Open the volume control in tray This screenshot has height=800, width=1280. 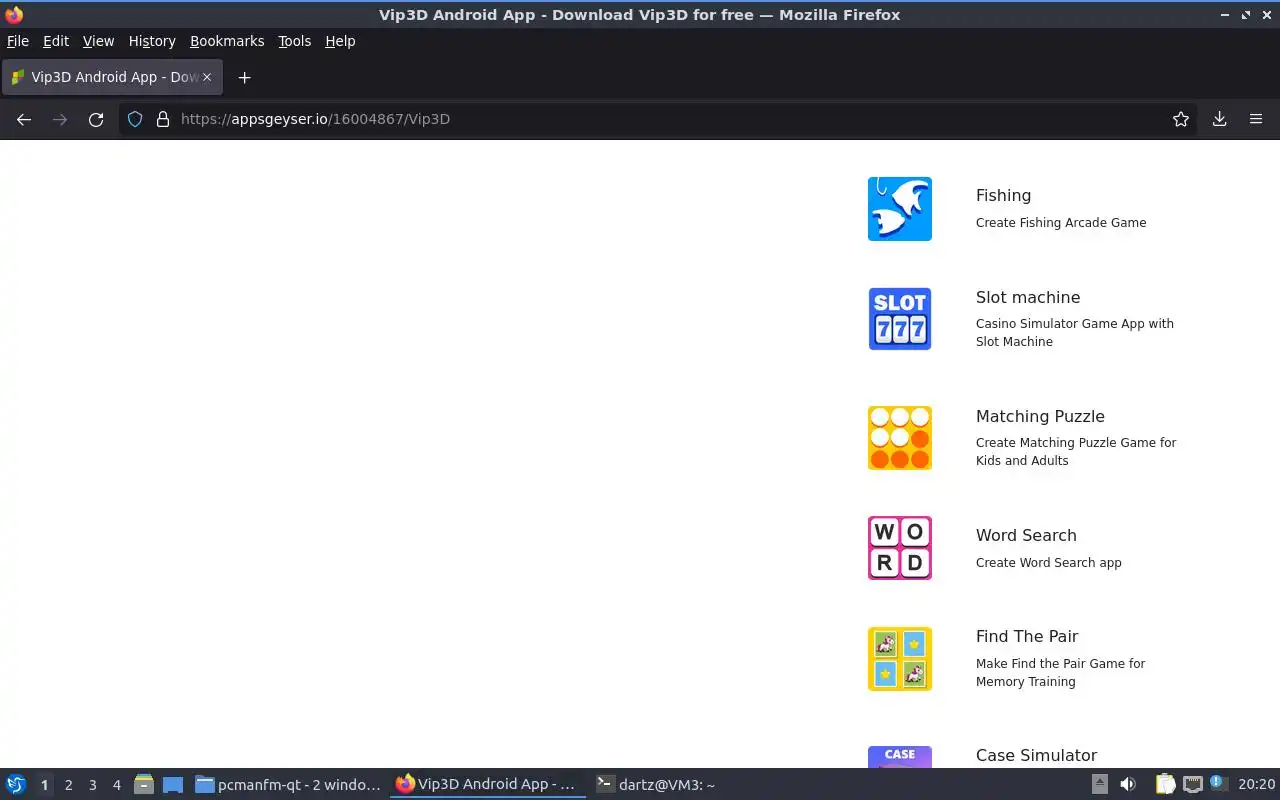click(x=1128, y=785)
